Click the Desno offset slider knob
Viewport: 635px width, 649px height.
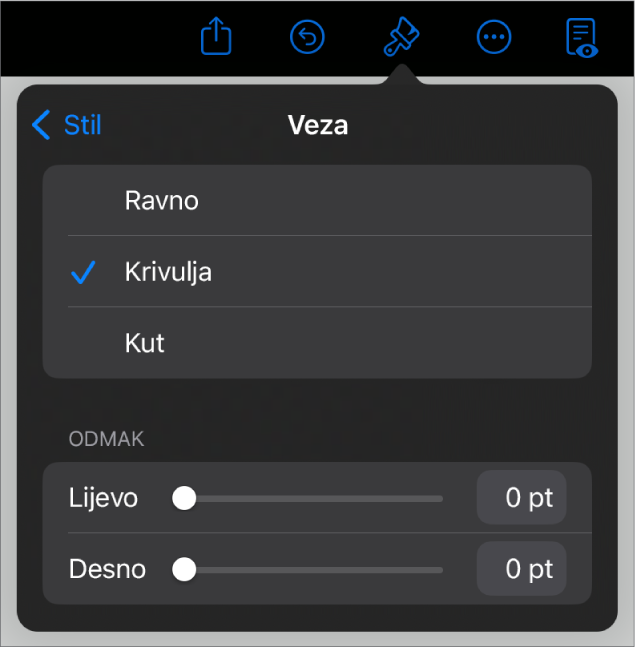[x=184, y=570]
